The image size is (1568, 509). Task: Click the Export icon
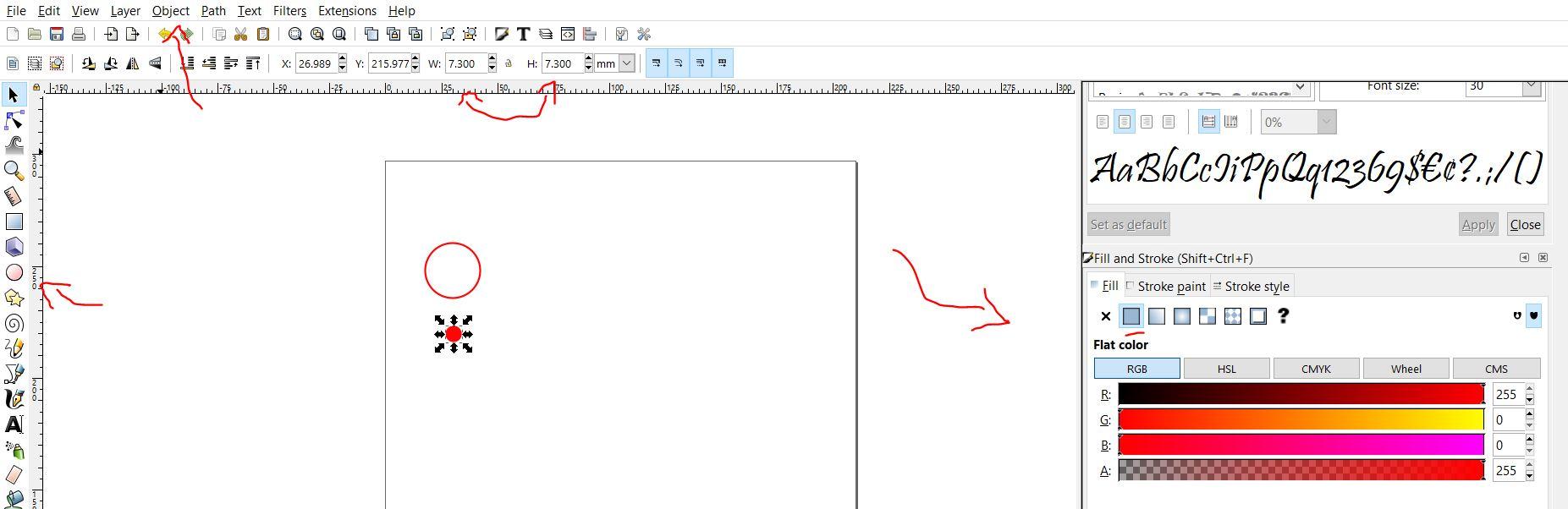point(133,34)
